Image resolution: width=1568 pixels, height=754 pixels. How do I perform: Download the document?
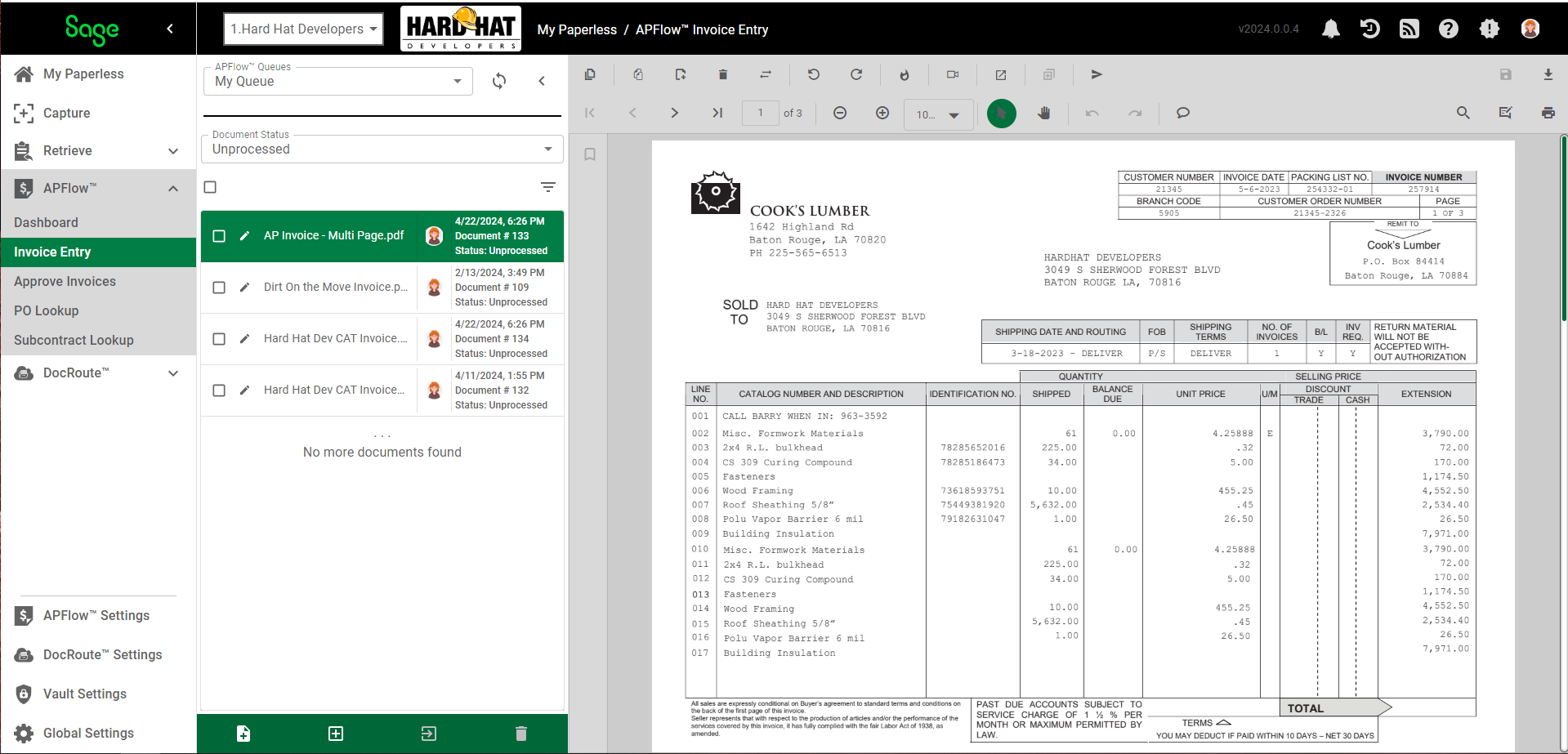pyautogui.click(x=1548, y=74)
